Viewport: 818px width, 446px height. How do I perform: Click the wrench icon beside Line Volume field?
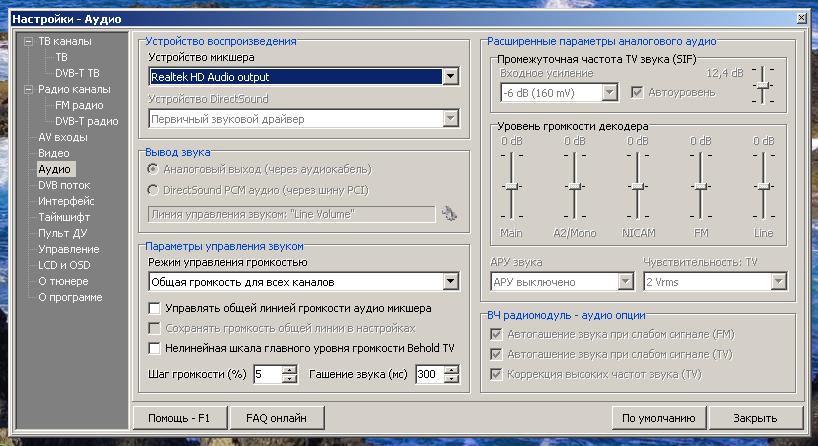coord(449,213)
